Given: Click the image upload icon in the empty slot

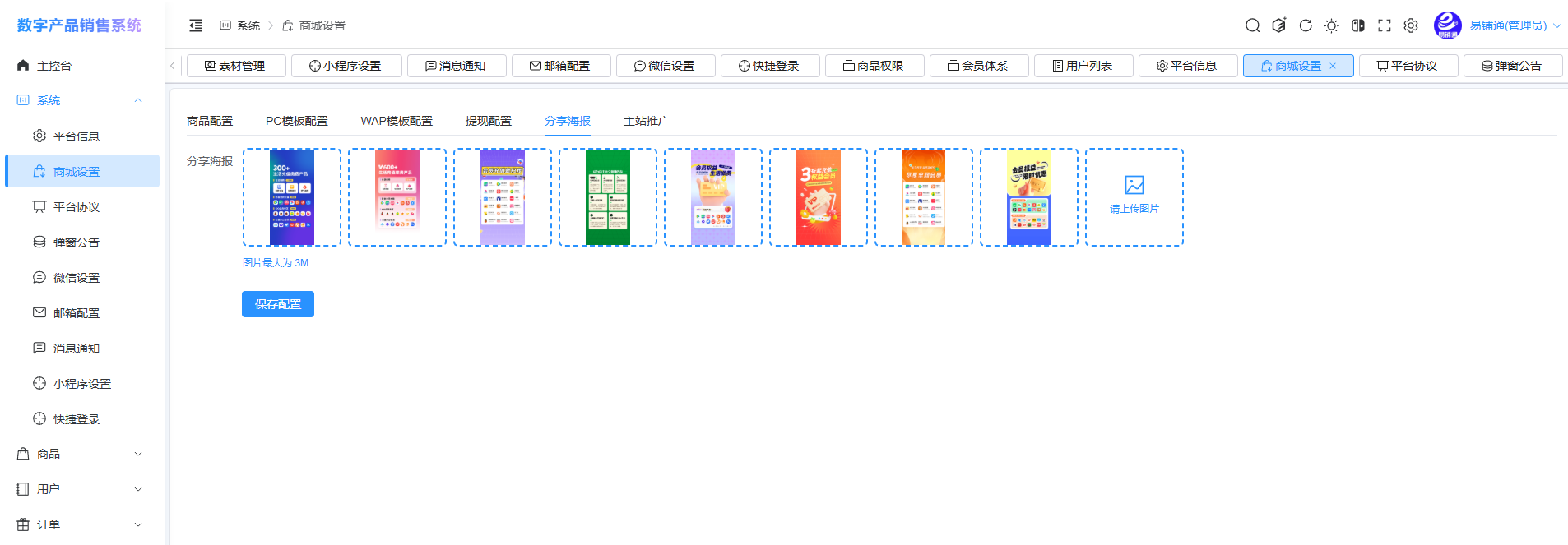Looking at the screenshot, I should pos(1134,186).
